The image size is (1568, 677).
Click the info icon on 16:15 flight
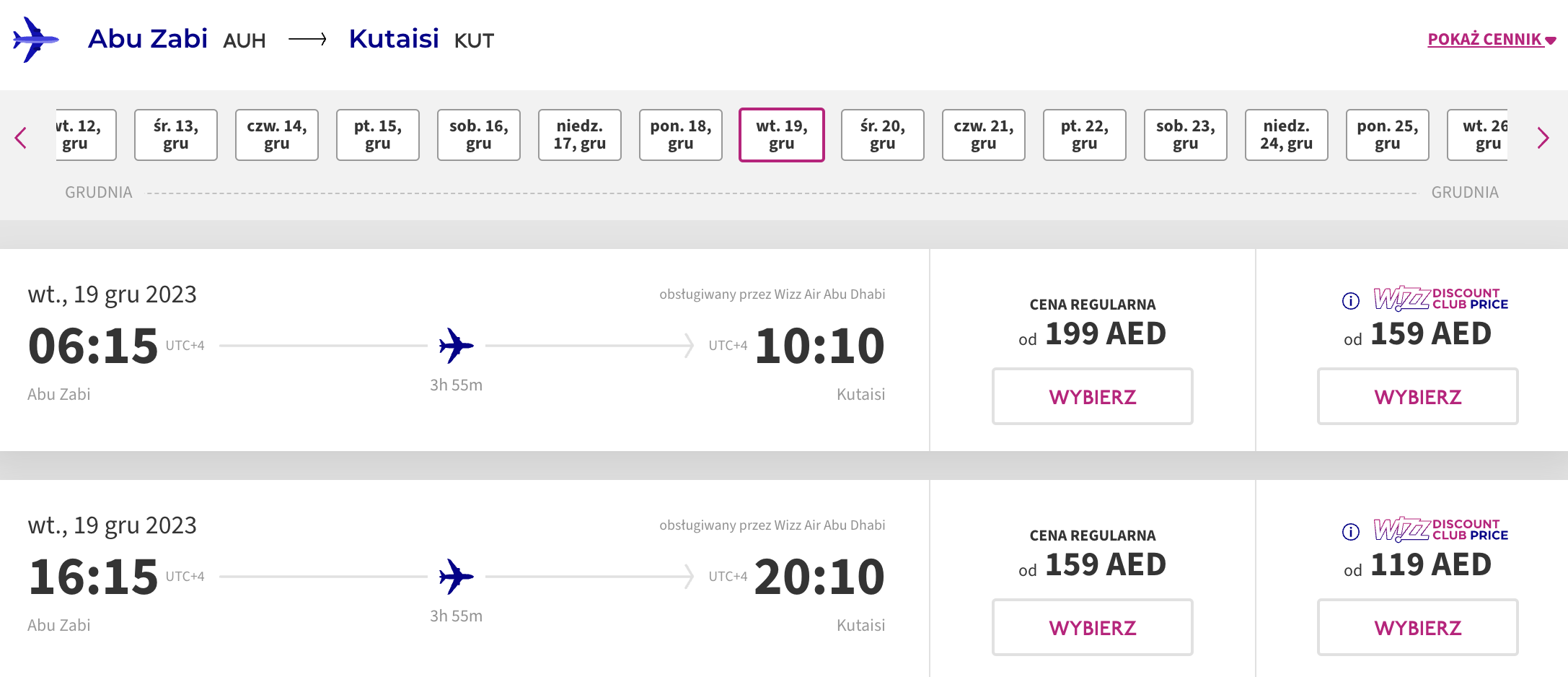tap(1350, 531)
